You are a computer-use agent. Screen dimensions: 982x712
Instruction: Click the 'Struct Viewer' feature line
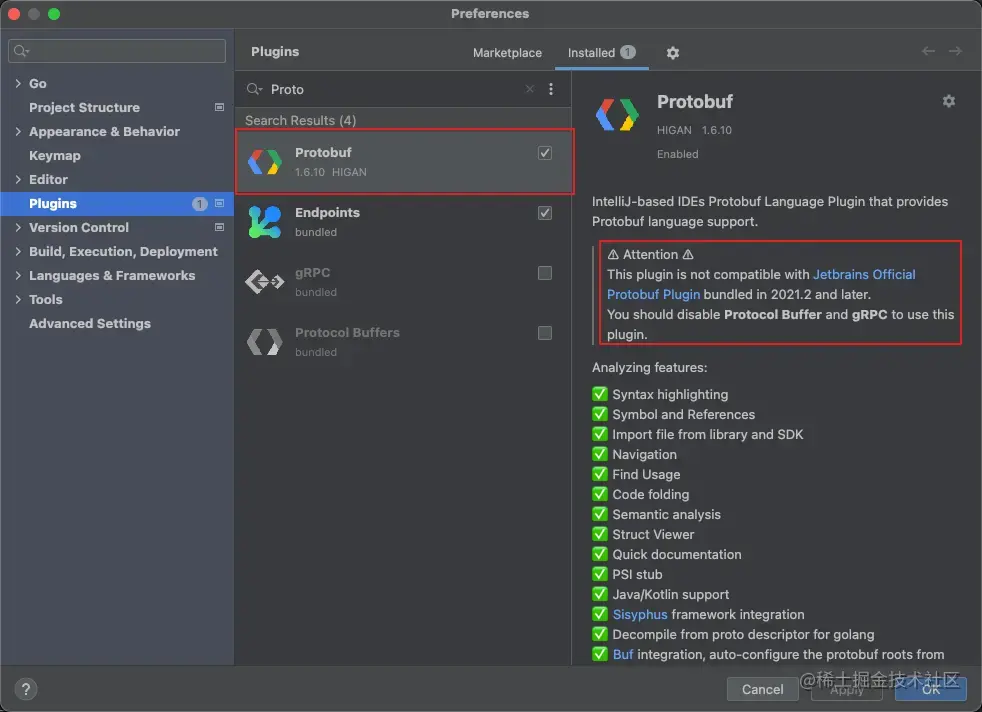[653, 535]
